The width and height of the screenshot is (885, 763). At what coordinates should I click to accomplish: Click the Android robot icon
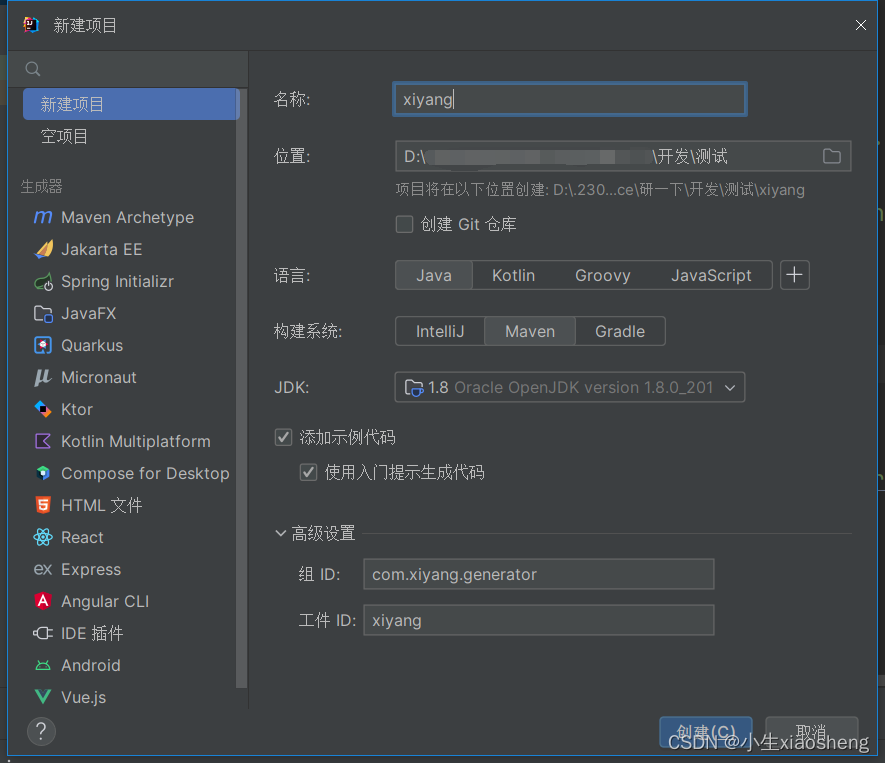pos(43,665)
